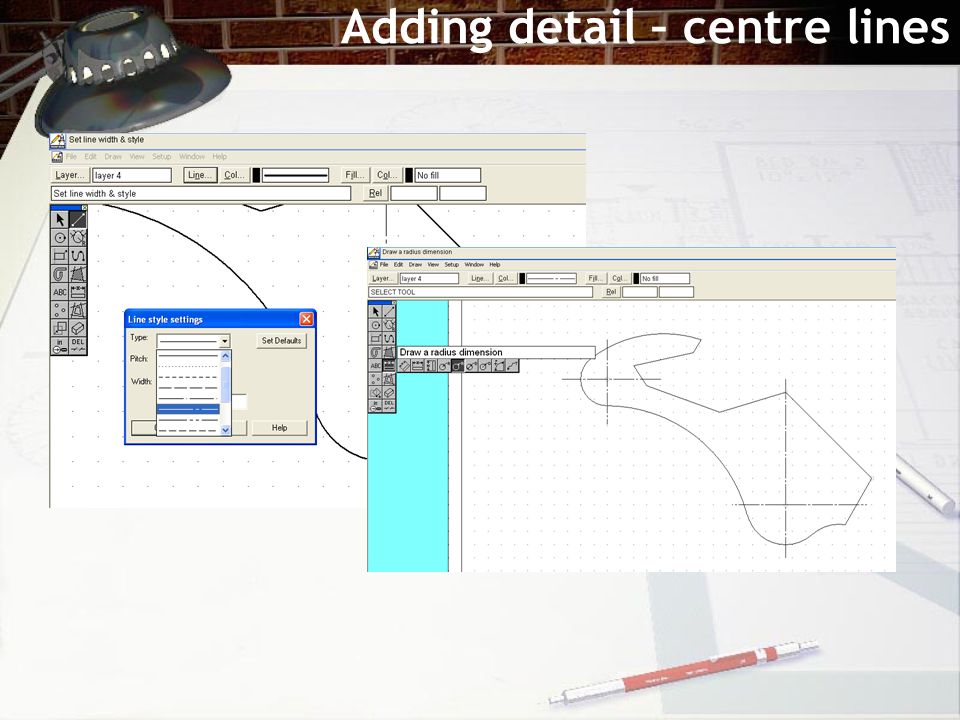
Task: Pick the S-curve path tool in the radius dimension window
Action: click(x=389, y=339)
